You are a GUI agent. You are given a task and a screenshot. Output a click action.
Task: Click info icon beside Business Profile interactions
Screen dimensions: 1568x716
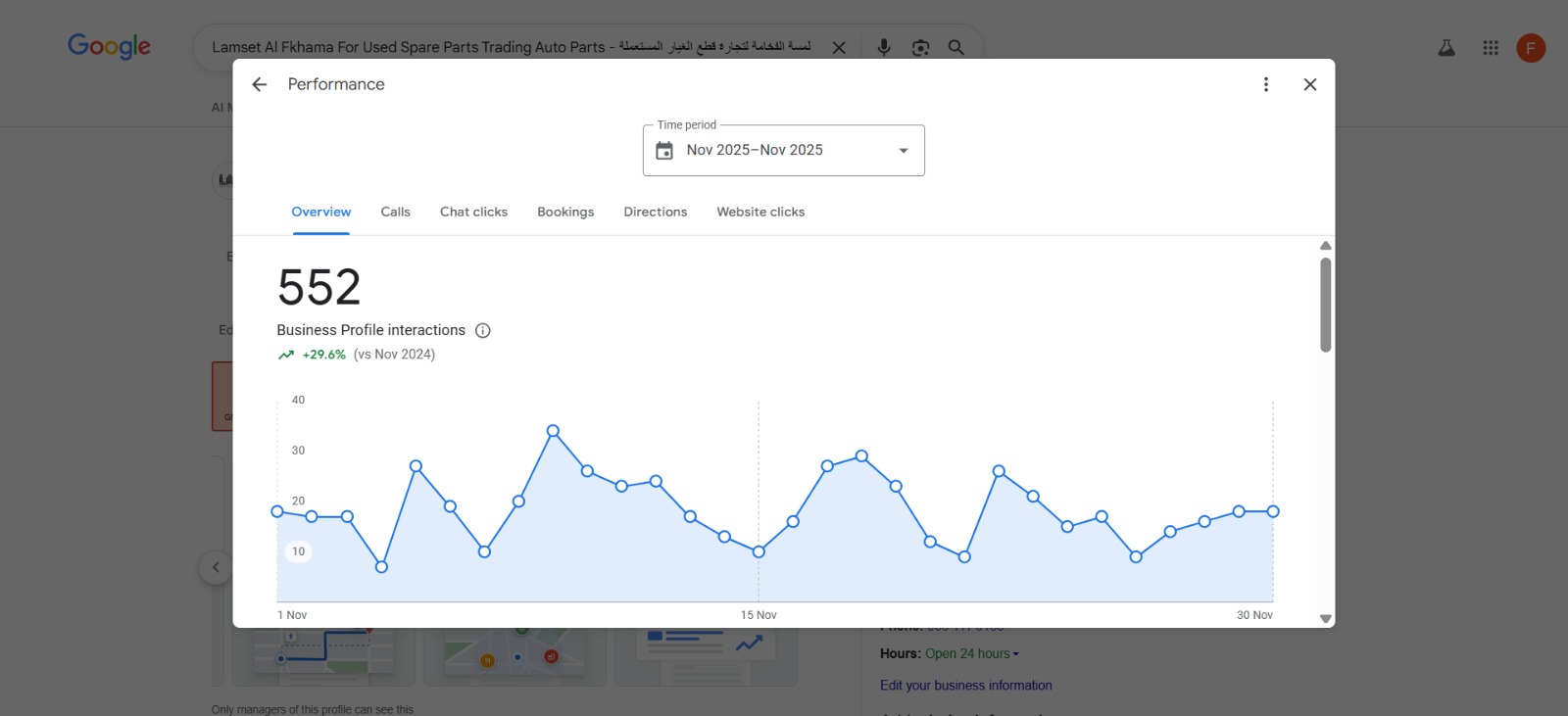pyautogui.click(x=483, y=330)
